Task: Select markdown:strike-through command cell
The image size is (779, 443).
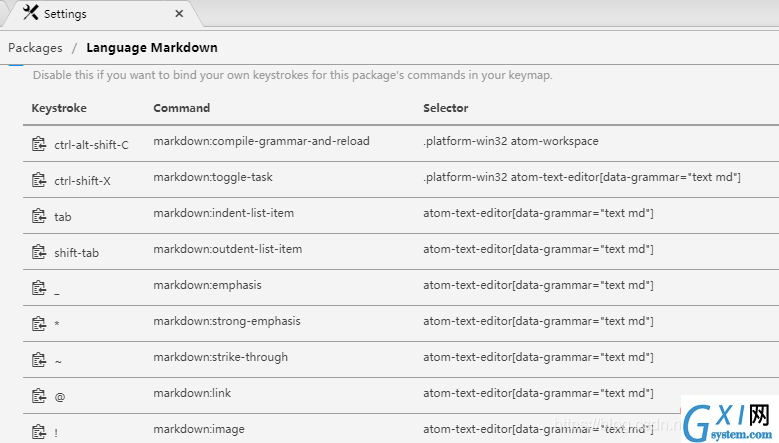Action: (221, 357)
